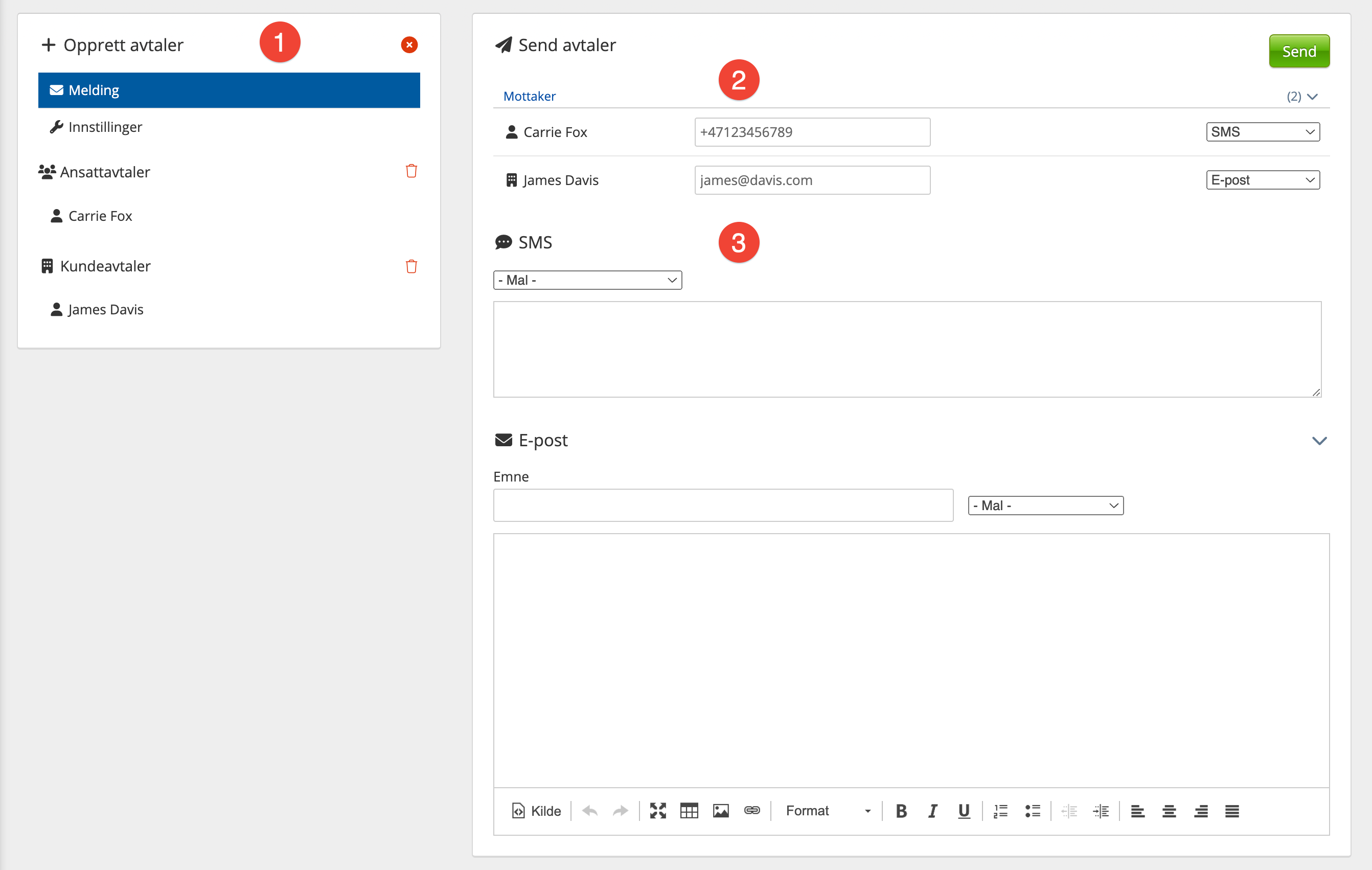Insert a link via the link icon
Image resolution: width=1372 pixels, height=870 pixels.
[x=752, y=811]
